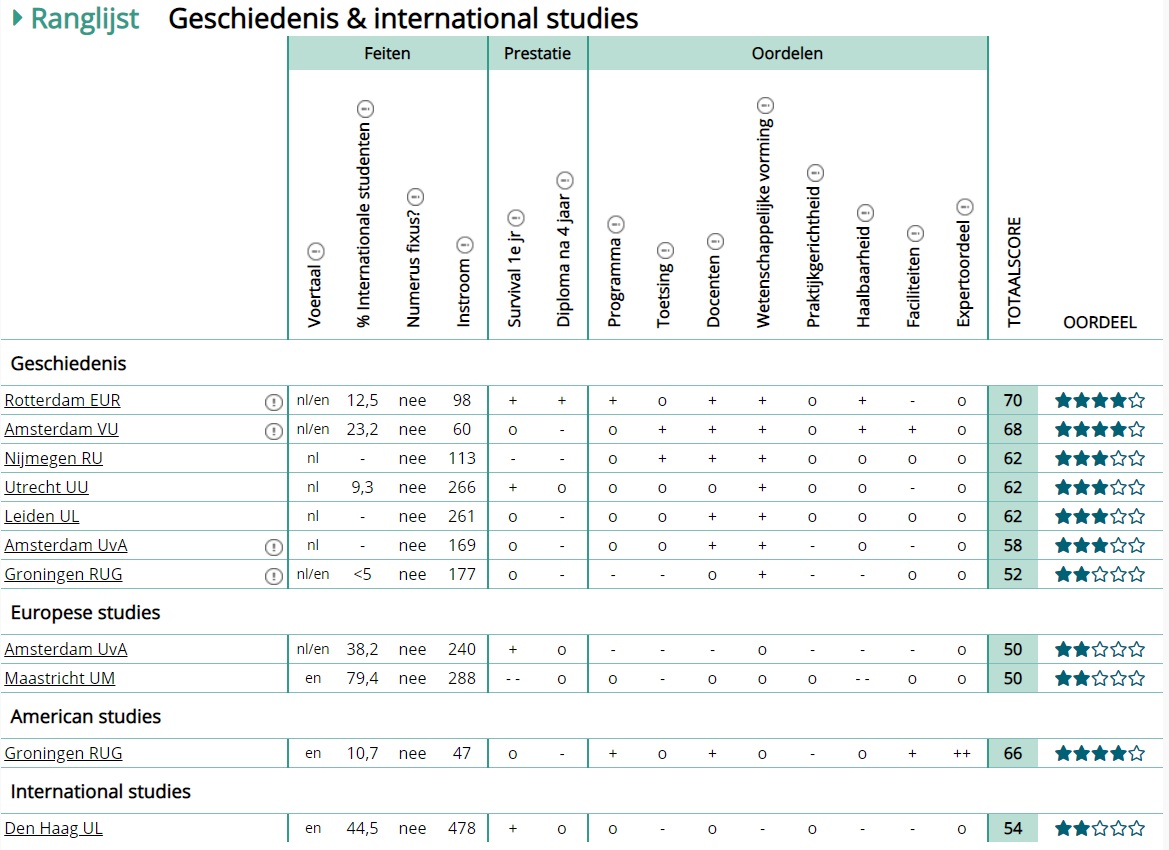Image resolution: width=1169 pixels, height=850 pixels.
Task: Click the exclamation icon in Rotterdam EUR row
Action: click(274, 402)
